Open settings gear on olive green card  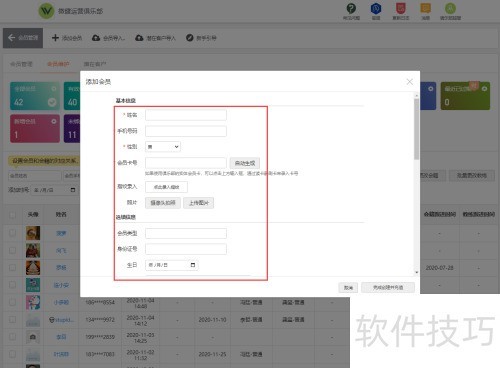[x=484, y=89]
